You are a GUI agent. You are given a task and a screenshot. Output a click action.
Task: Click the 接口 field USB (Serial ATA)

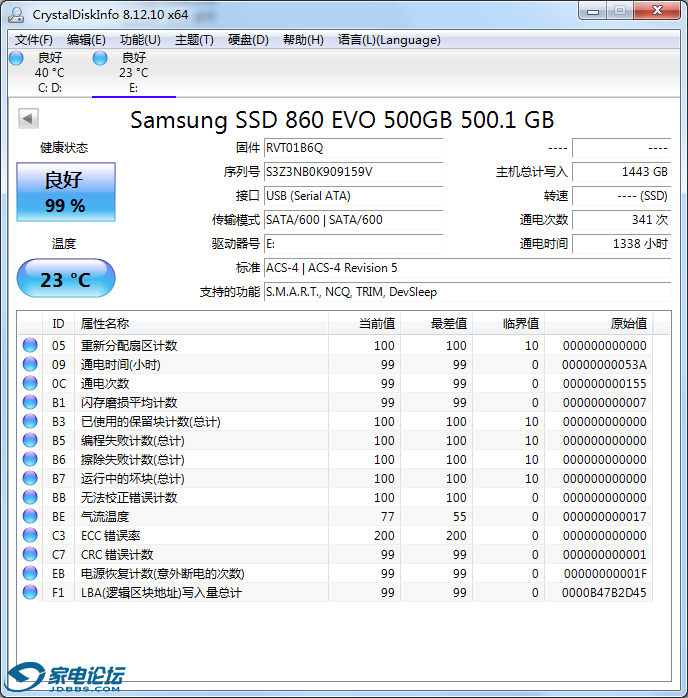pos(354,196)
